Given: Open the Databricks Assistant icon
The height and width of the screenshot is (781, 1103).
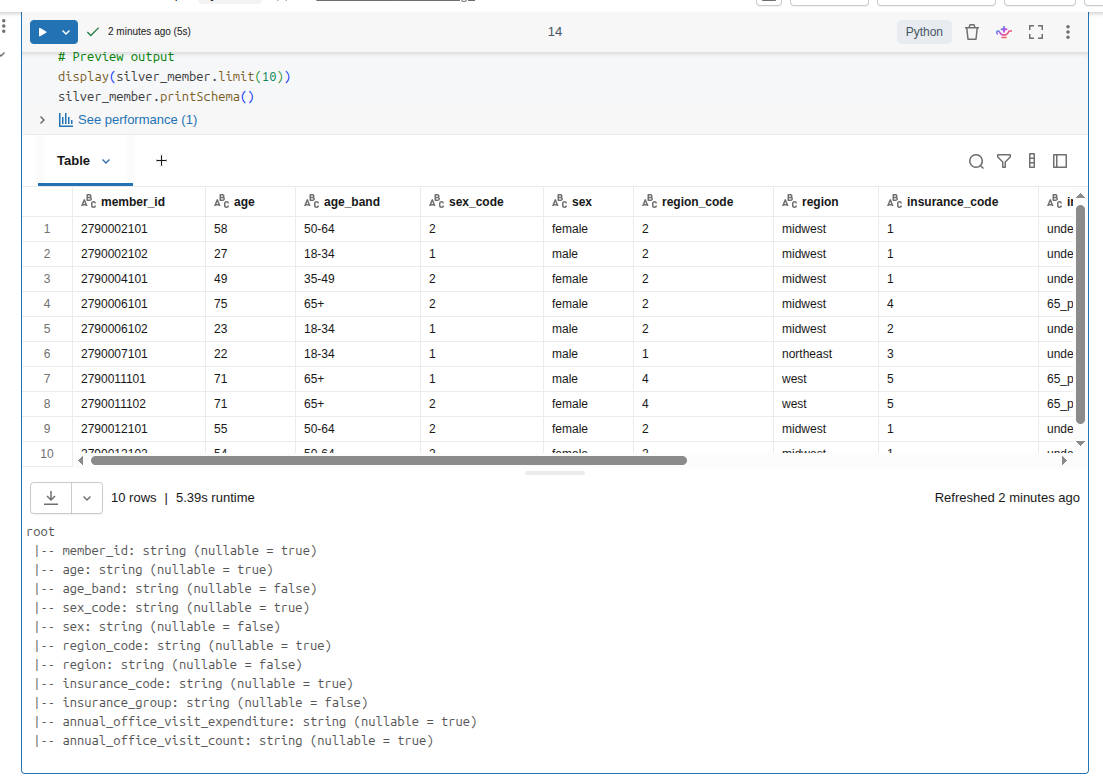Looking at the screenshot, I should pos(1003,32).
